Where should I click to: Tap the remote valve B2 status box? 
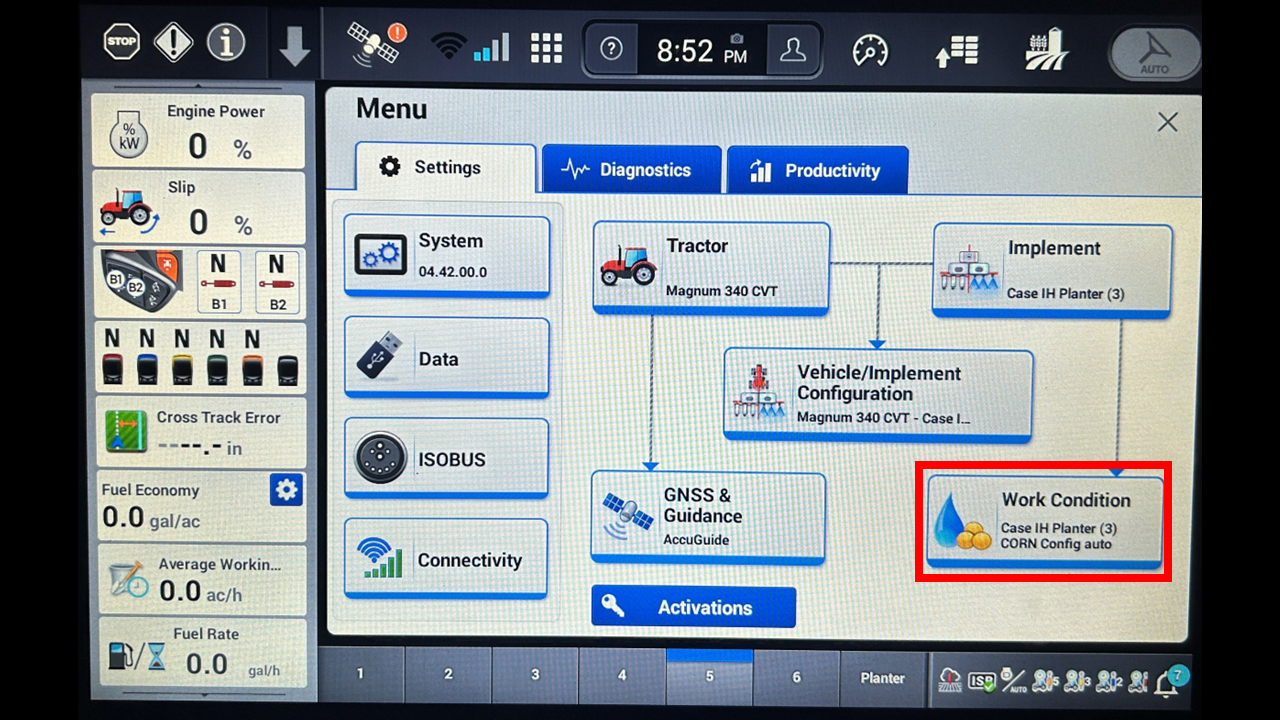(x=277, y=281)
